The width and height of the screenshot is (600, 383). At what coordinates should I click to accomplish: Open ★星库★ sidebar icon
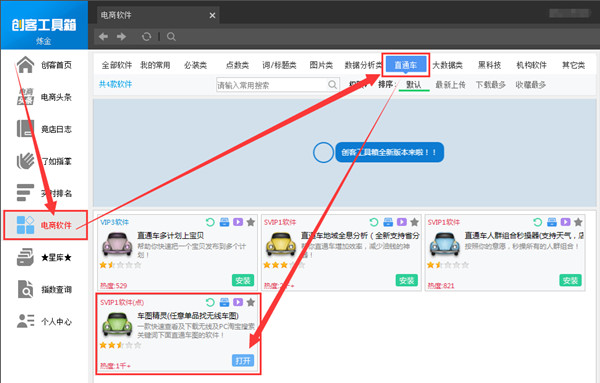[25, 257]
